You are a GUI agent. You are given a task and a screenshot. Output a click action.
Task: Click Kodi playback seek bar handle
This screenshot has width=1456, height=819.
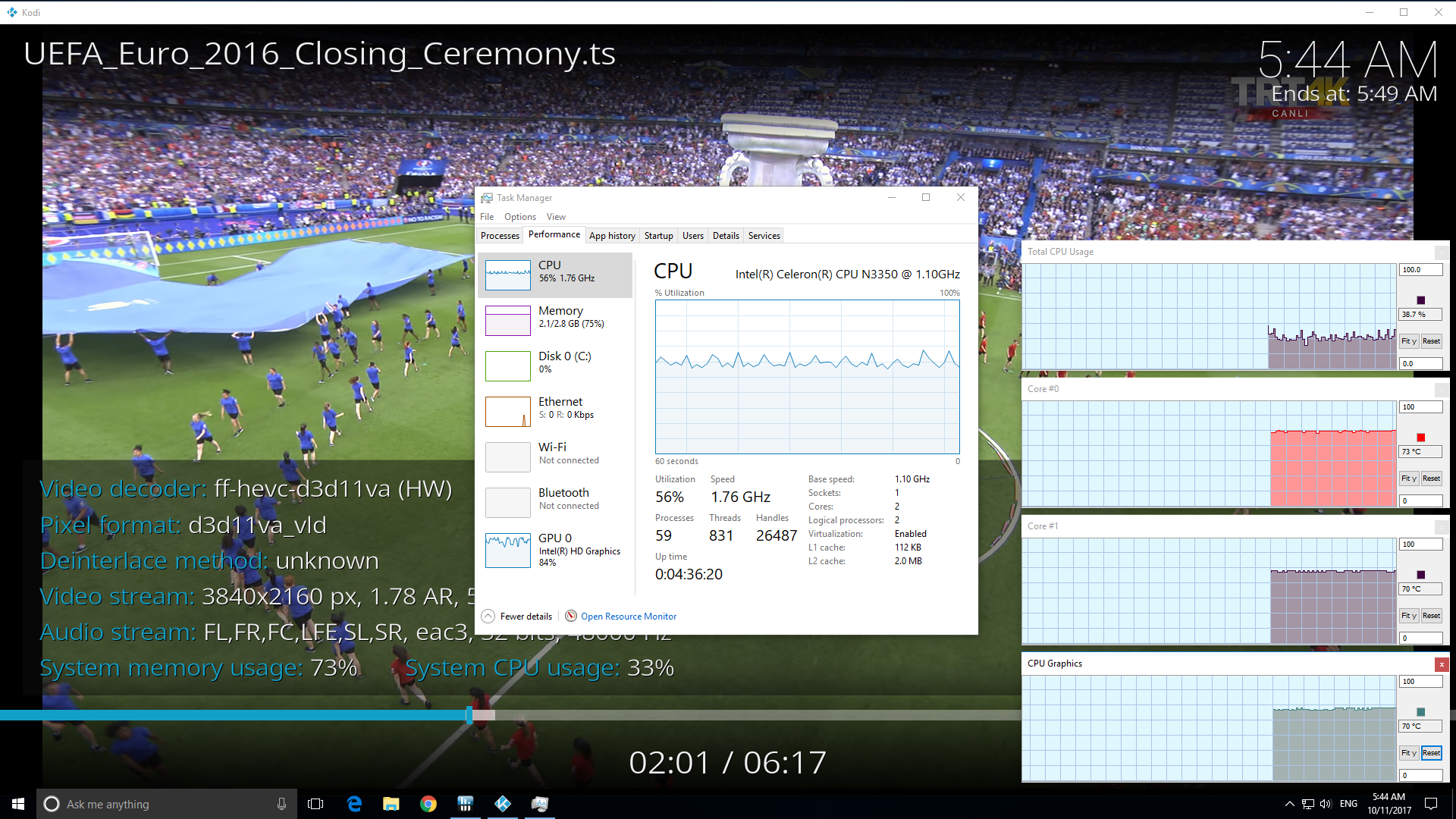point(469,715)
